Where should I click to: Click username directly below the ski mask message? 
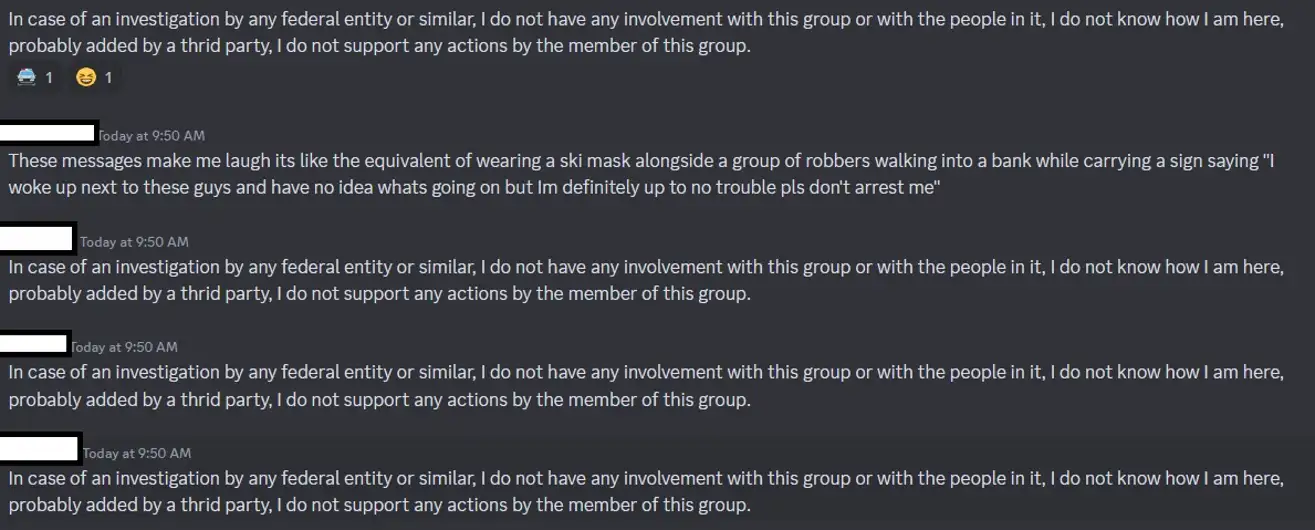click(38, 238)
